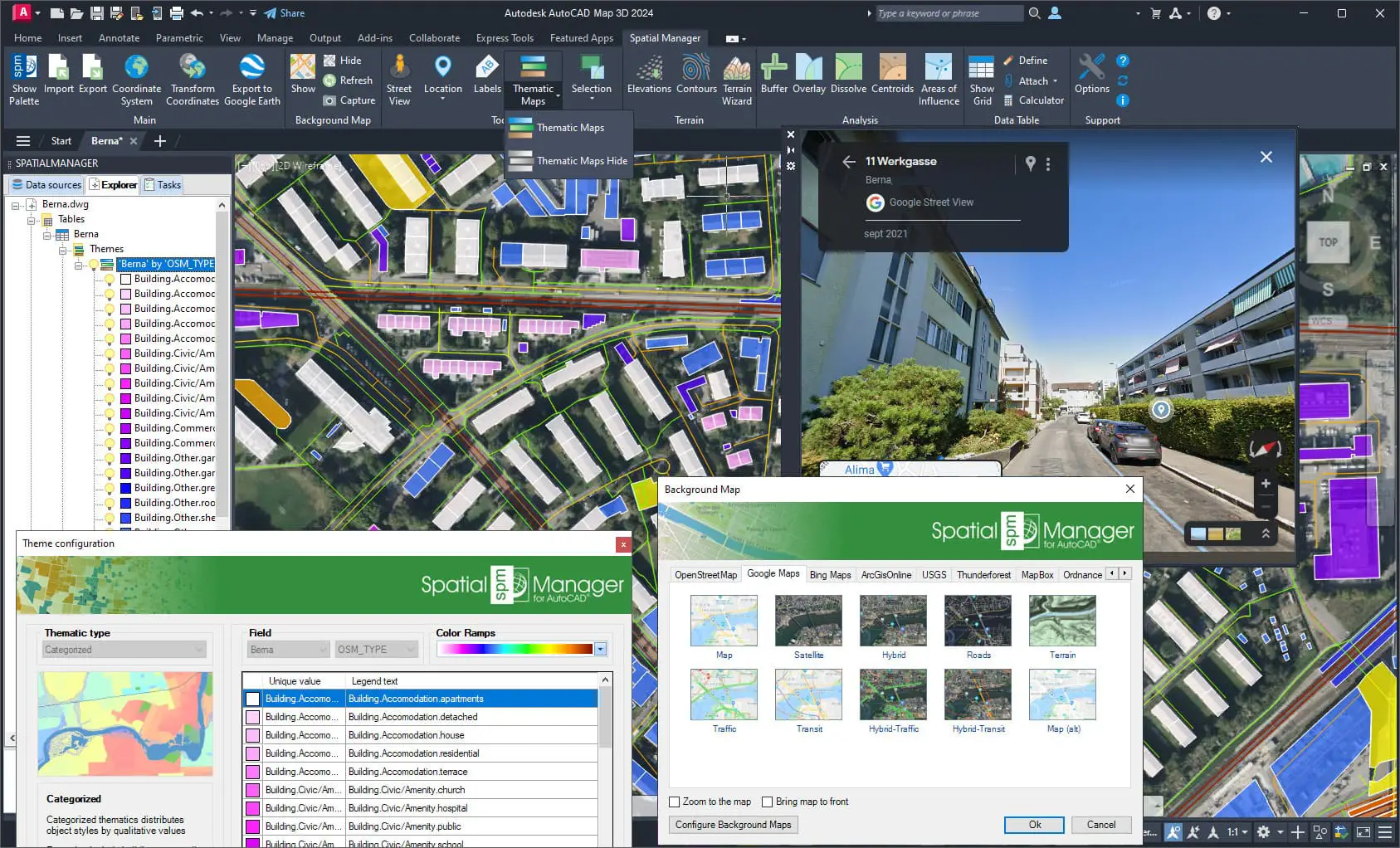The width and height of the screenshot is (1400, 848).
Task: Click Ok in Background Map dialog
Action: 1034,825
